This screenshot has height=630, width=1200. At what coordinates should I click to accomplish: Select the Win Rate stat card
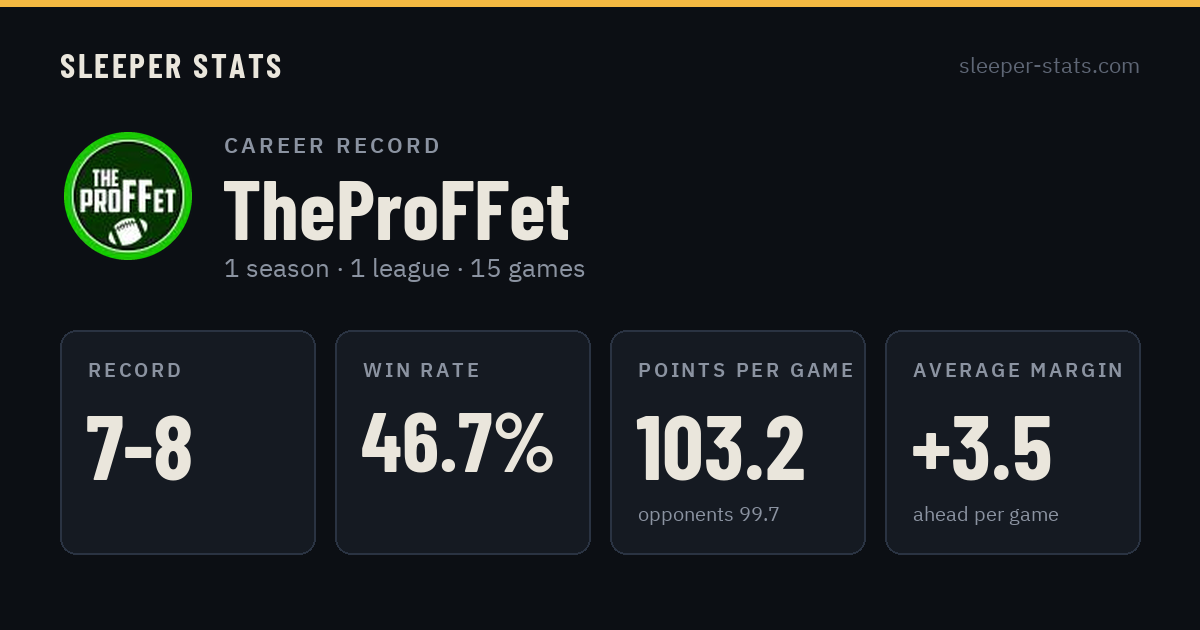pyautogui.click(x=463, y=442)
